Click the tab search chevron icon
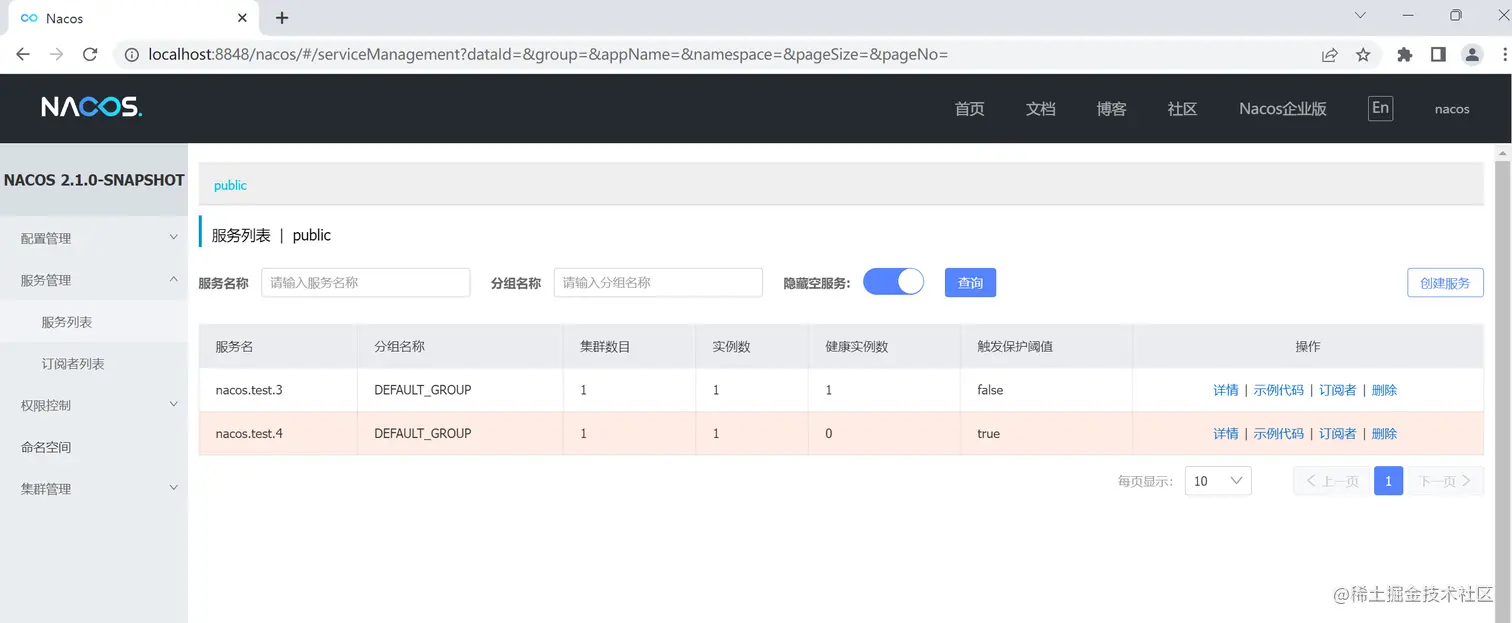Screen dimensions: 1512x623 tap(1360, 15)
